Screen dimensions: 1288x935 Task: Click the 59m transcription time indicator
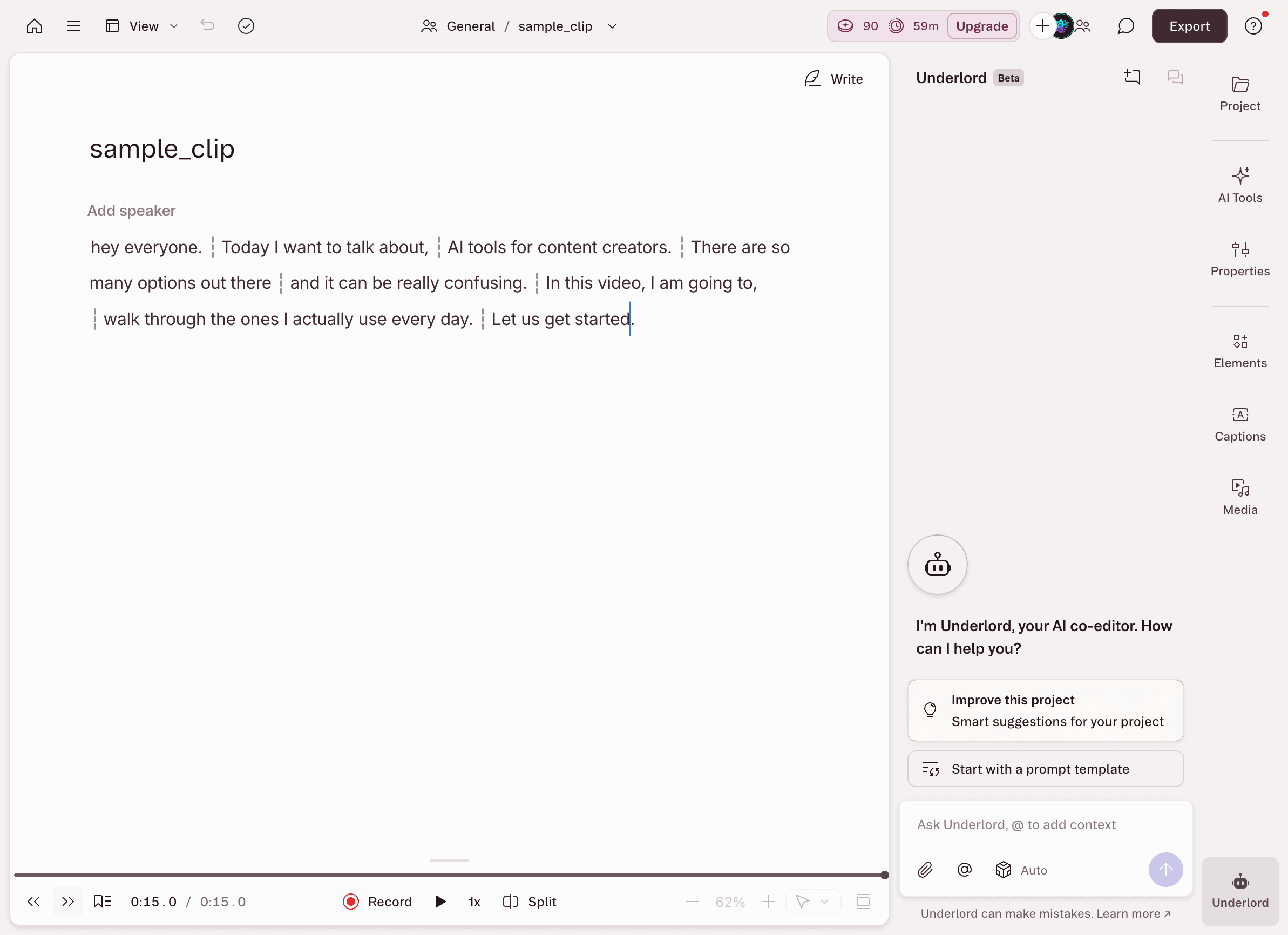tap(914, 26)
